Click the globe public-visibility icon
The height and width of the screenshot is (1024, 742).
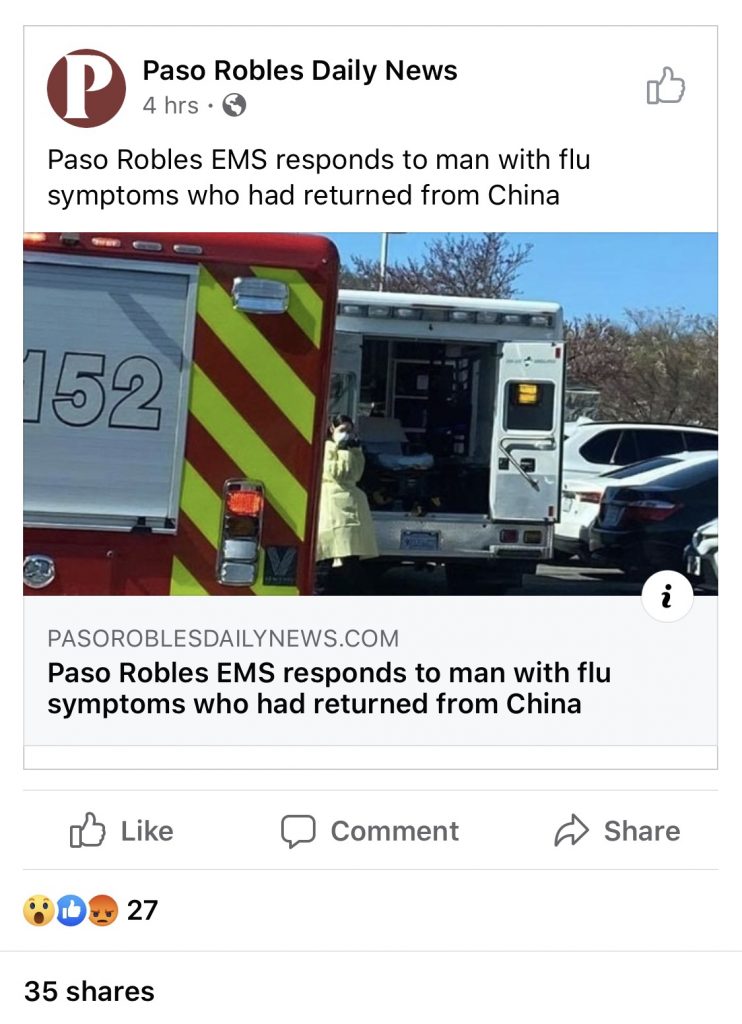coord(234,105)
